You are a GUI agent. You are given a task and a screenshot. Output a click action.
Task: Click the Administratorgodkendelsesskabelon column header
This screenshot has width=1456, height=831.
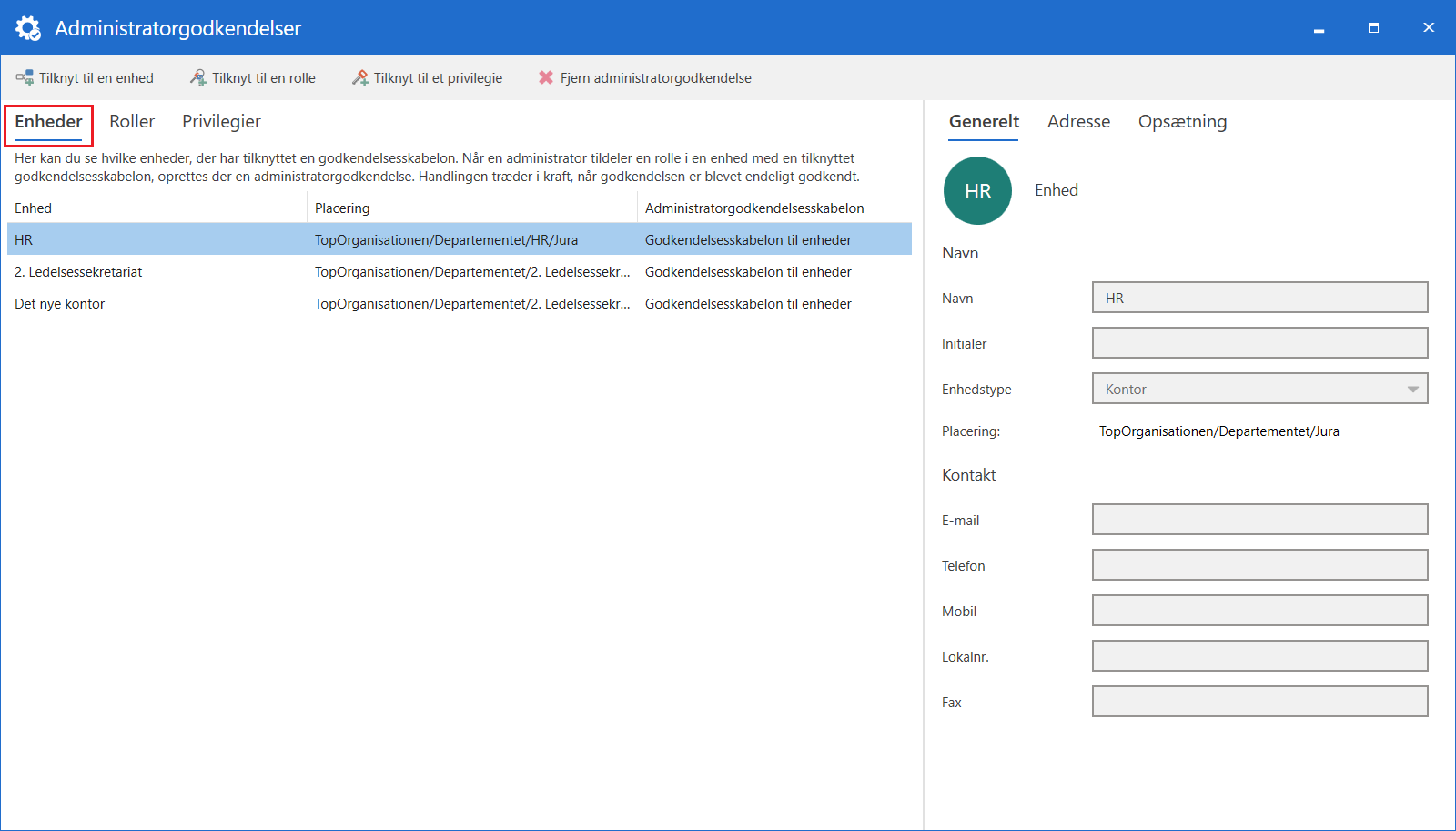click(x=754, y=208)
